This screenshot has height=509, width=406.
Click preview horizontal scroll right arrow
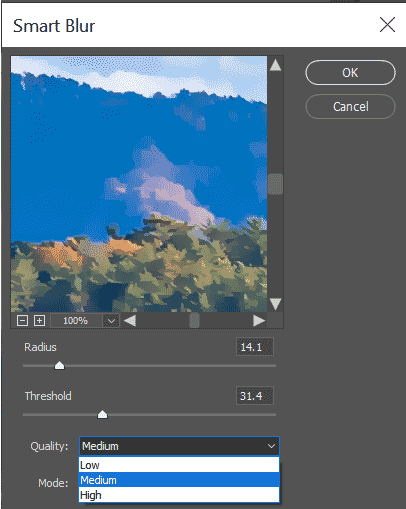pyautogui.click(x=259, y=321)
